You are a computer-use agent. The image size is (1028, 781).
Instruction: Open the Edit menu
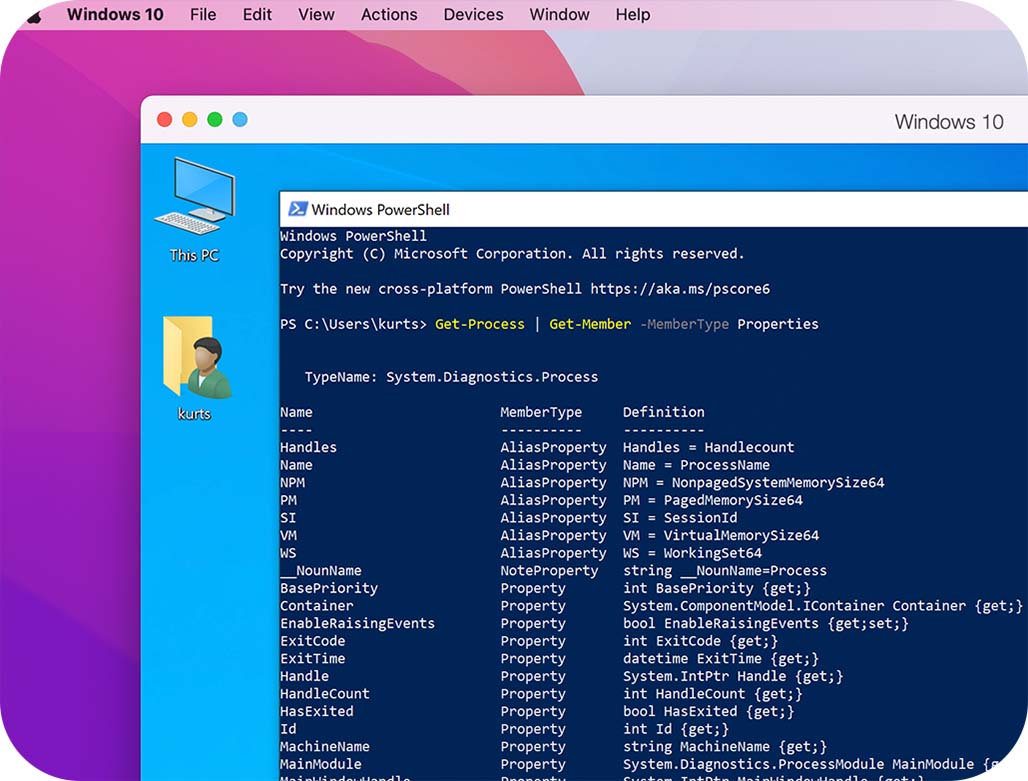257,14
